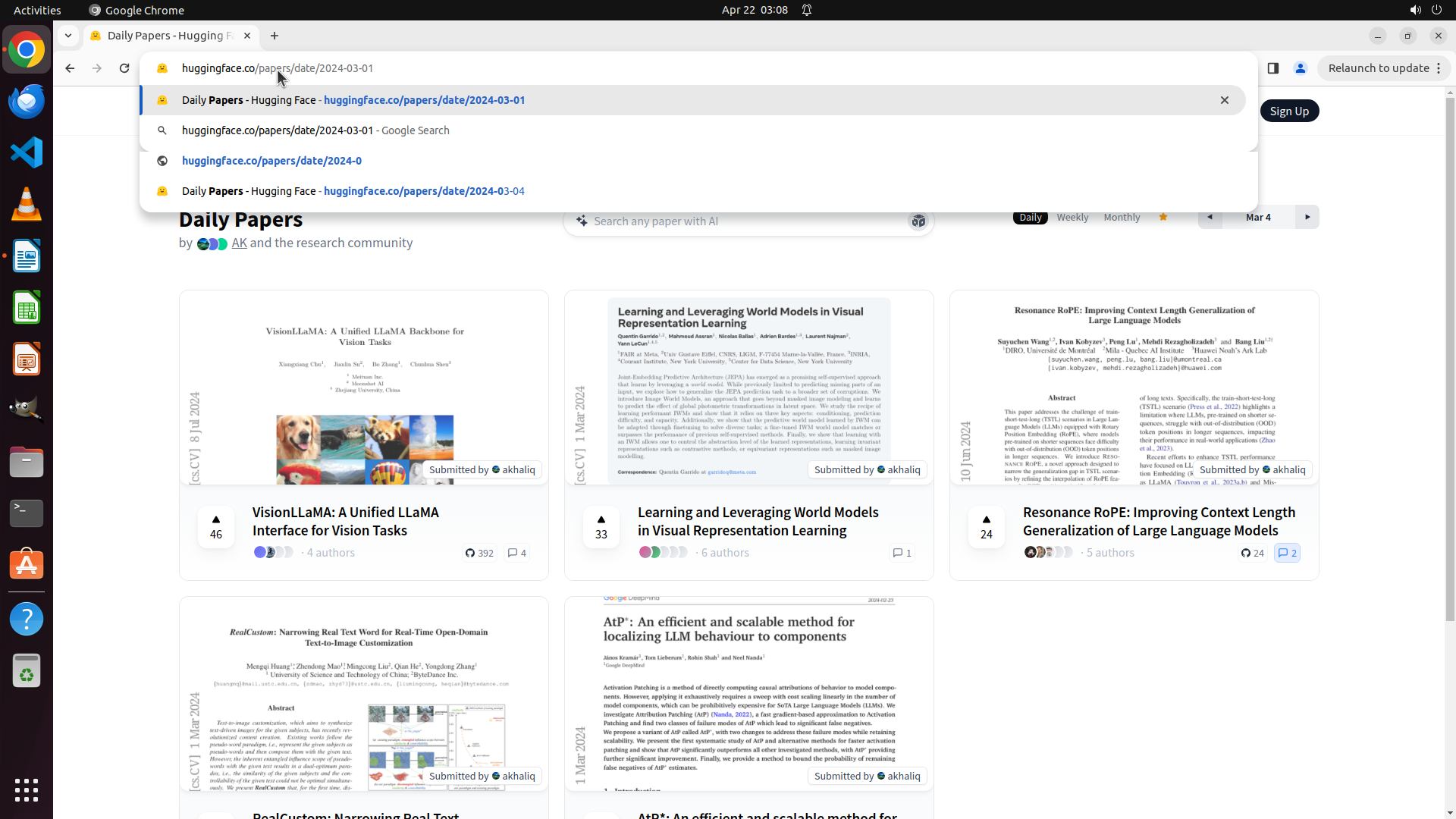Select the 2024-03-04 URL suggestion
The image size is (1456, 819).
tap(425, 191)
